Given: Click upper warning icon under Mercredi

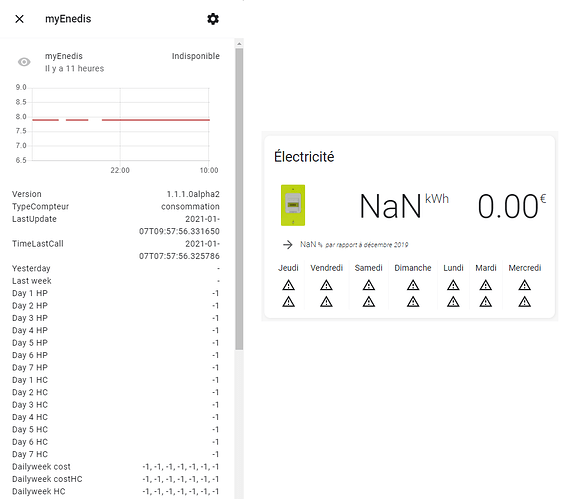Looking at the screenshot, I should point(524,285).
